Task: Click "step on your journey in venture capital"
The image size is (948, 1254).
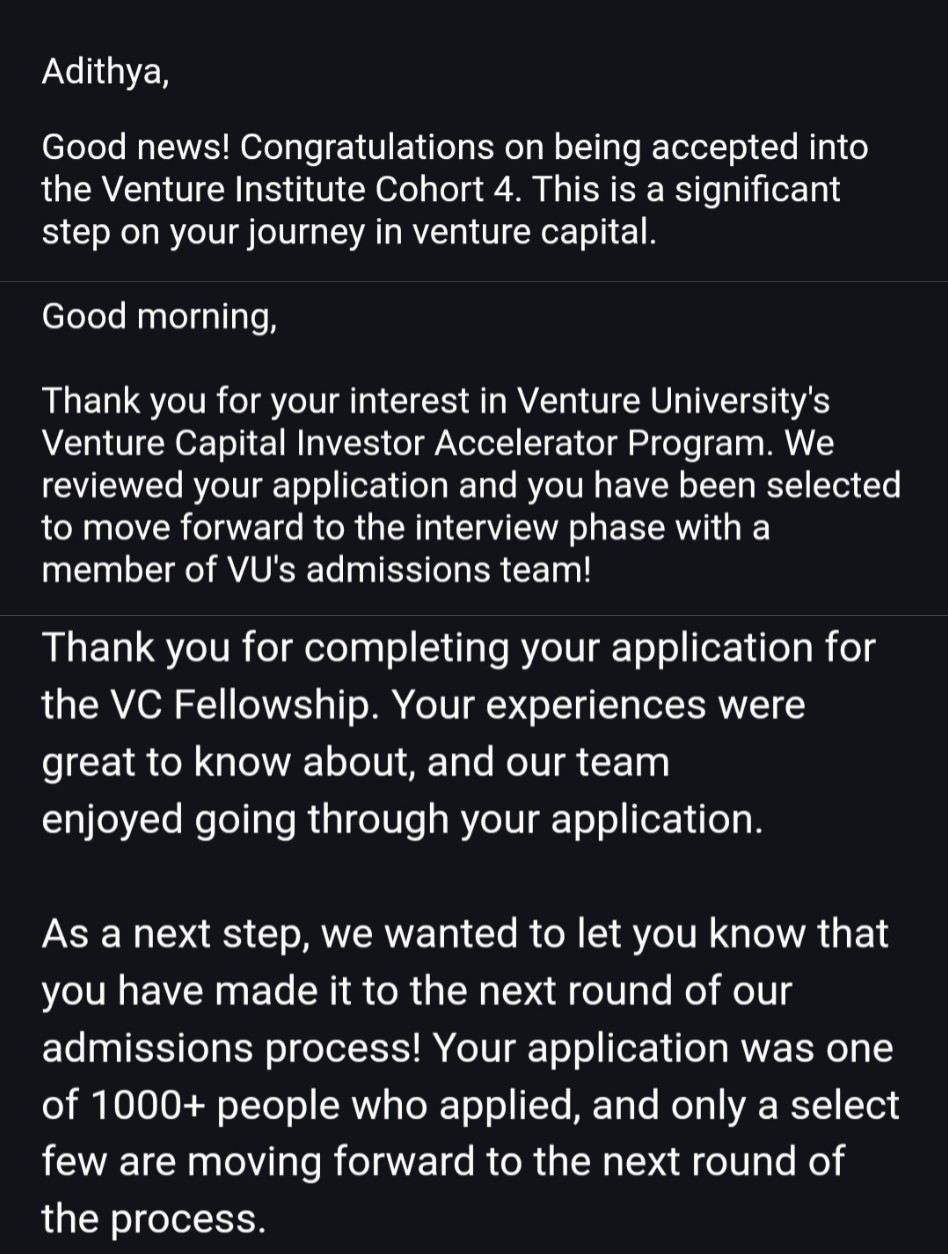Action: pos(349,232)
